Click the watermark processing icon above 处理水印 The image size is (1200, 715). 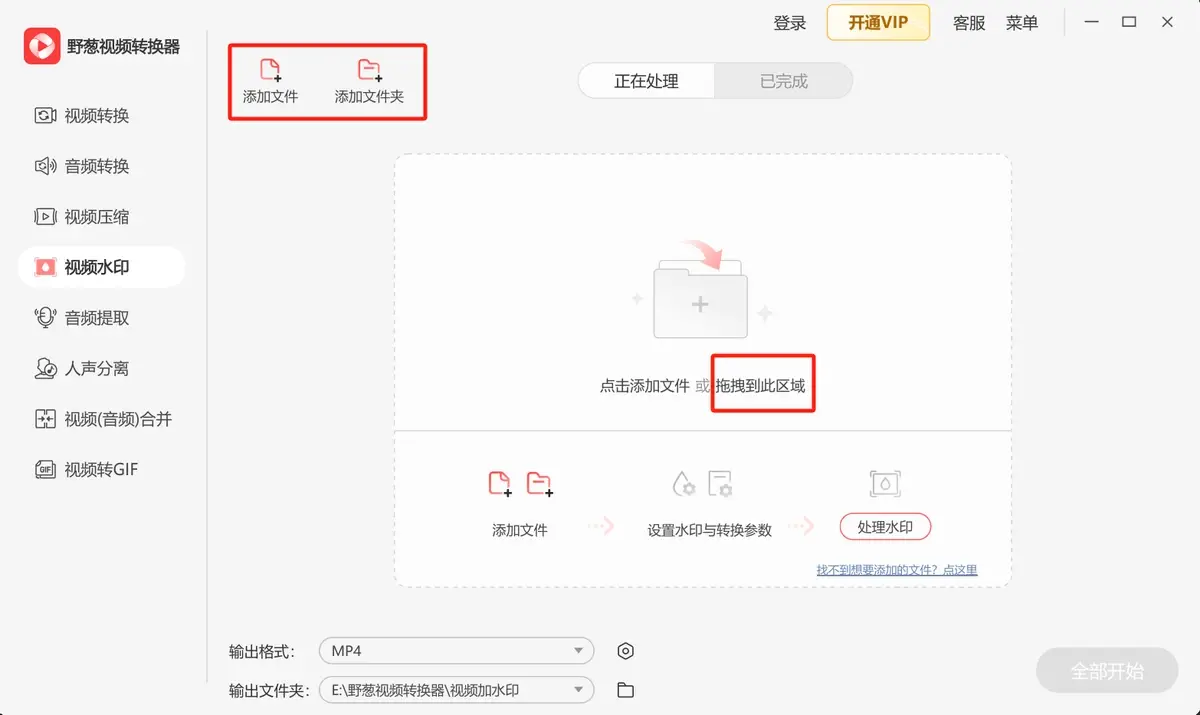[x=885, y=484]
